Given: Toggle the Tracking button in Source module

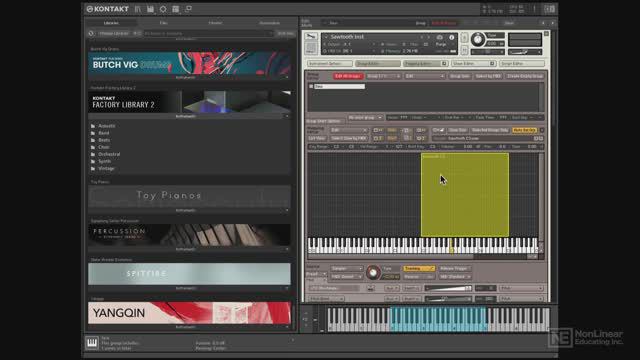Looking at the screenshot, I should (x=419, y=269).
